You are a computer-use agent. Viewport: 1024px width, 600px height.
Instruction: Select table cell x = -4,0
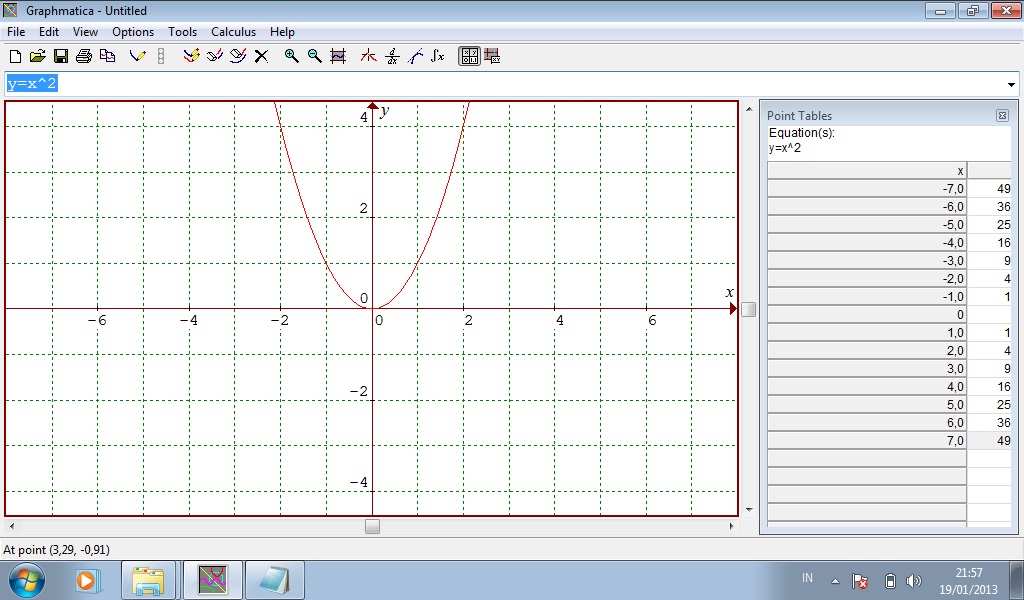pos(867,242)
